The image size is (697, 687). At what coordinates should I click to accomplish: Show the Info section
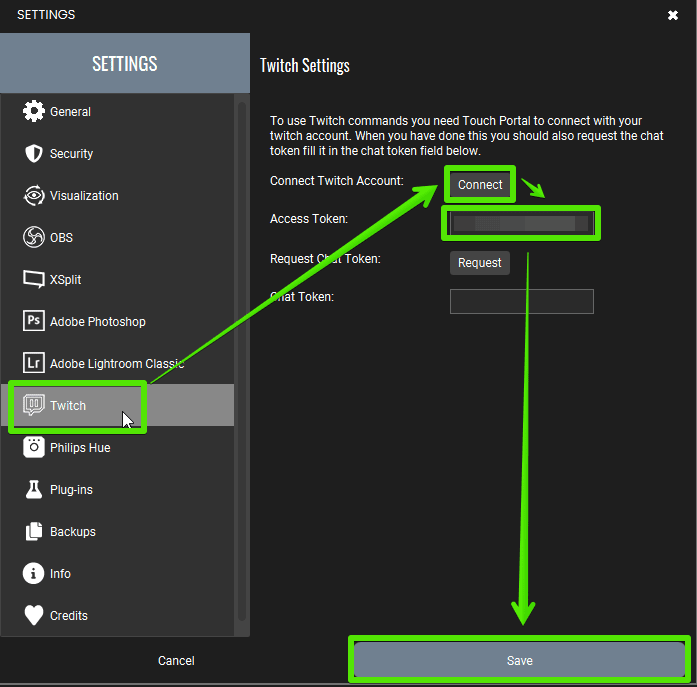pos(117,573)
